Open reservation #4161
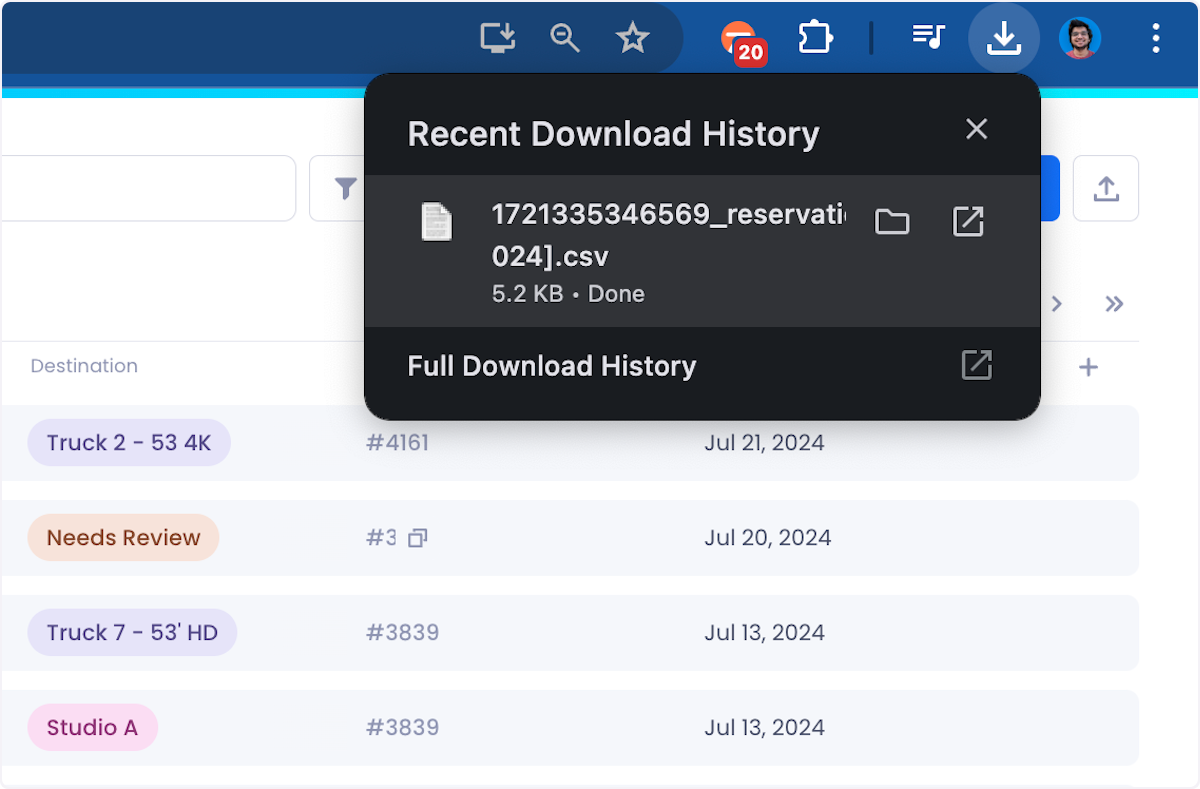 pos(397,443)
